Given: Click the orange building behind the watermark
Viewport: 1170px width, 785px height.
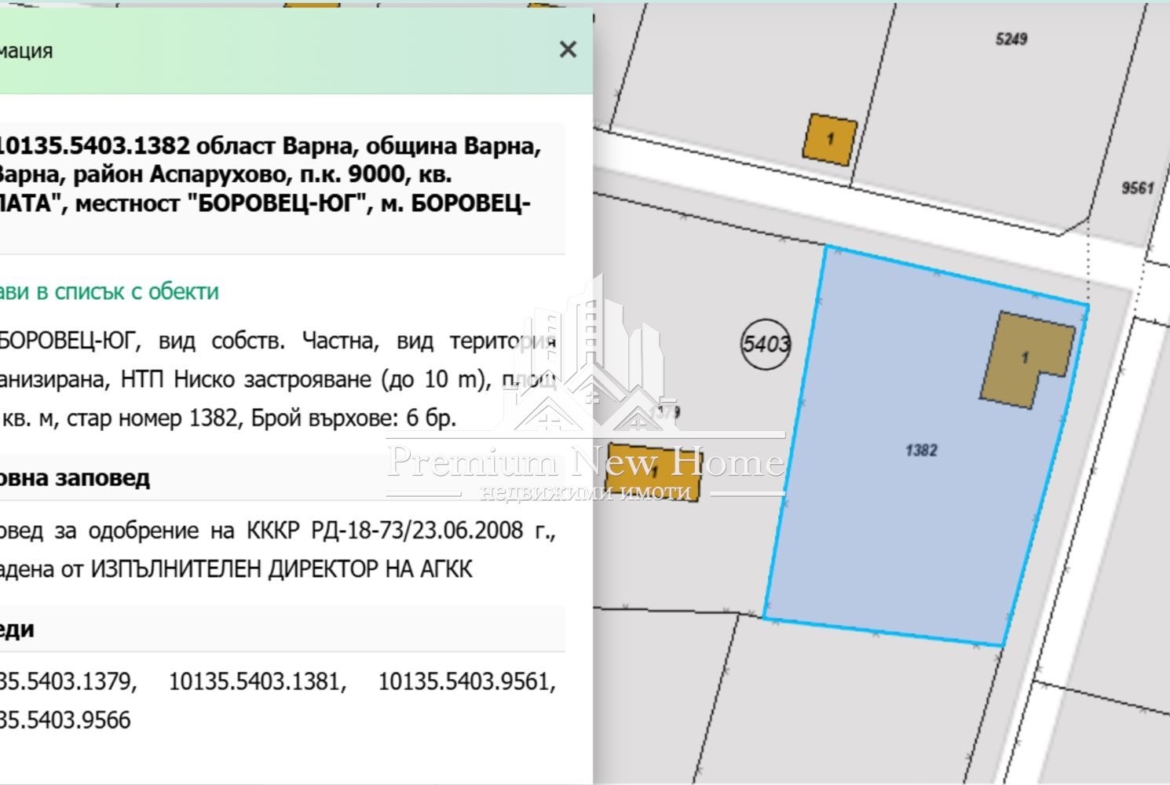Looking at the screenshot, I should (654, 471).
